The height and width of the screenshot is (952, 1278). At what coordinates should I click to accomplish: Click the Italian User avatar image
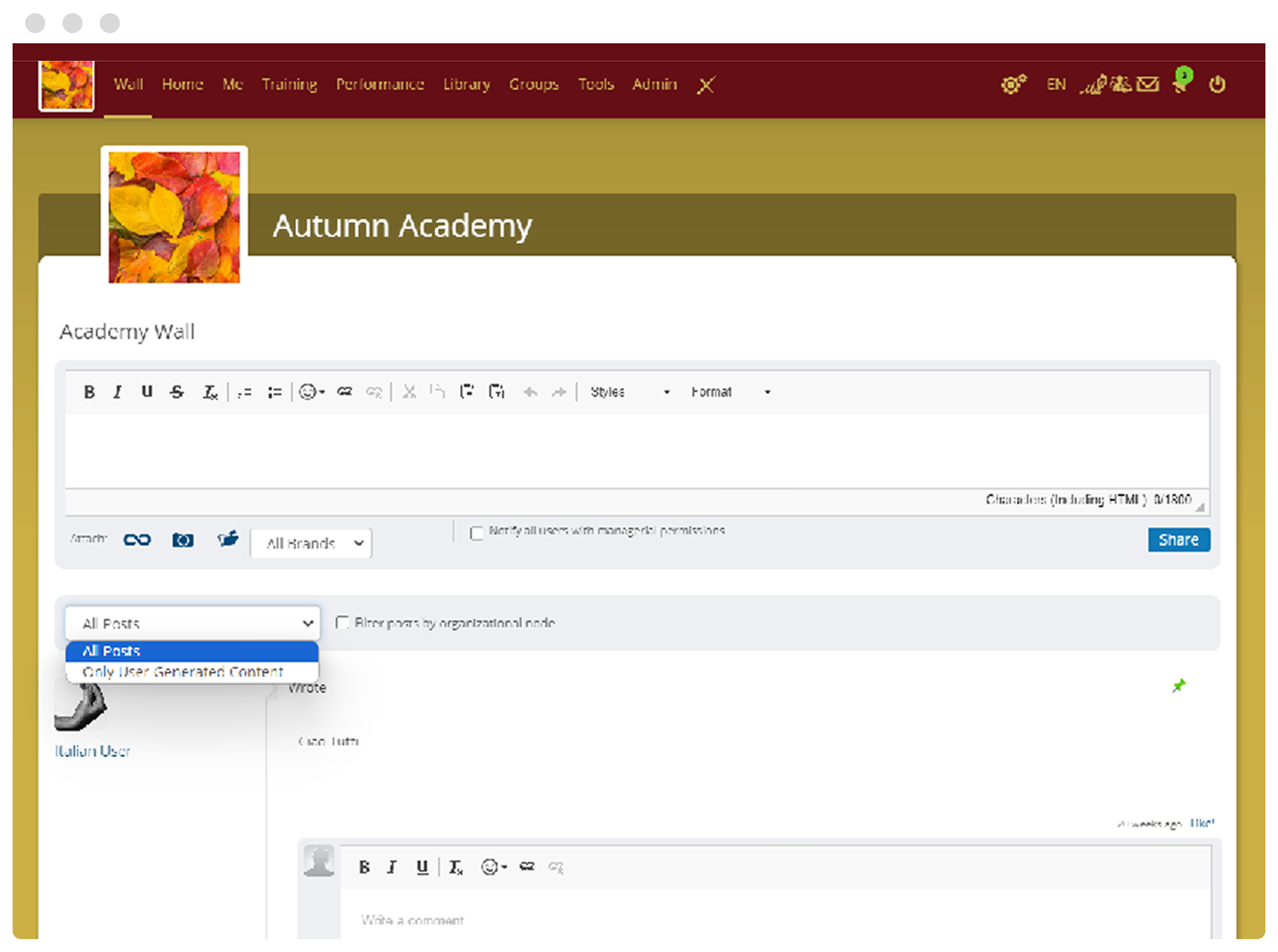tap(81, 707)
